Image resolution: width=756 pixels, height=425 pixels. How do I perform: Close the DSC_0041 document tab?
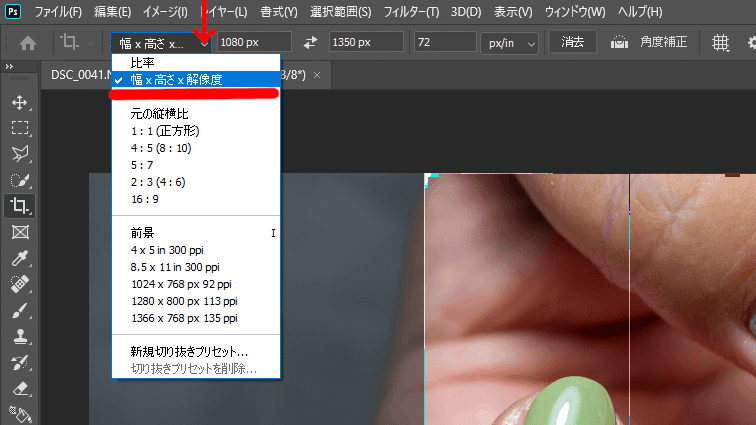tap(317, 75)
